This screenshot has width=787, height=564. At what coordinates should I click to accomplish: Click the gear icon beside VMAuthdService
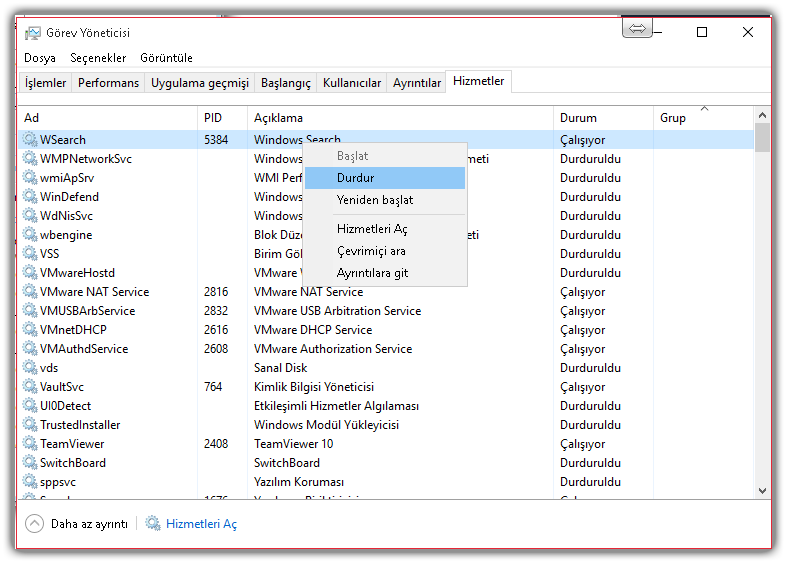click(30, 348)
